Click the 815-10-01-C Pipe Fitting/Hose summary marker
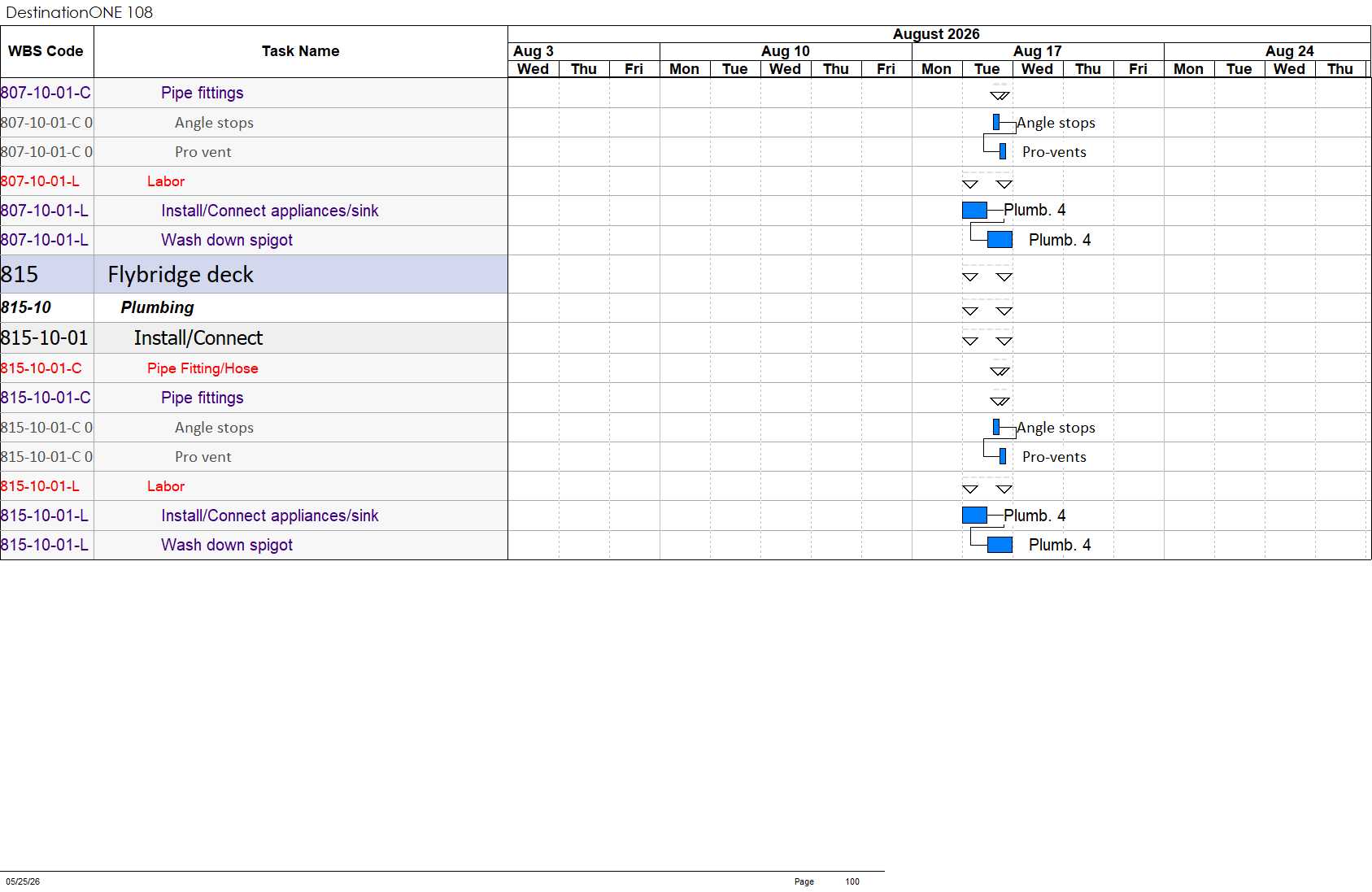 1000,372
